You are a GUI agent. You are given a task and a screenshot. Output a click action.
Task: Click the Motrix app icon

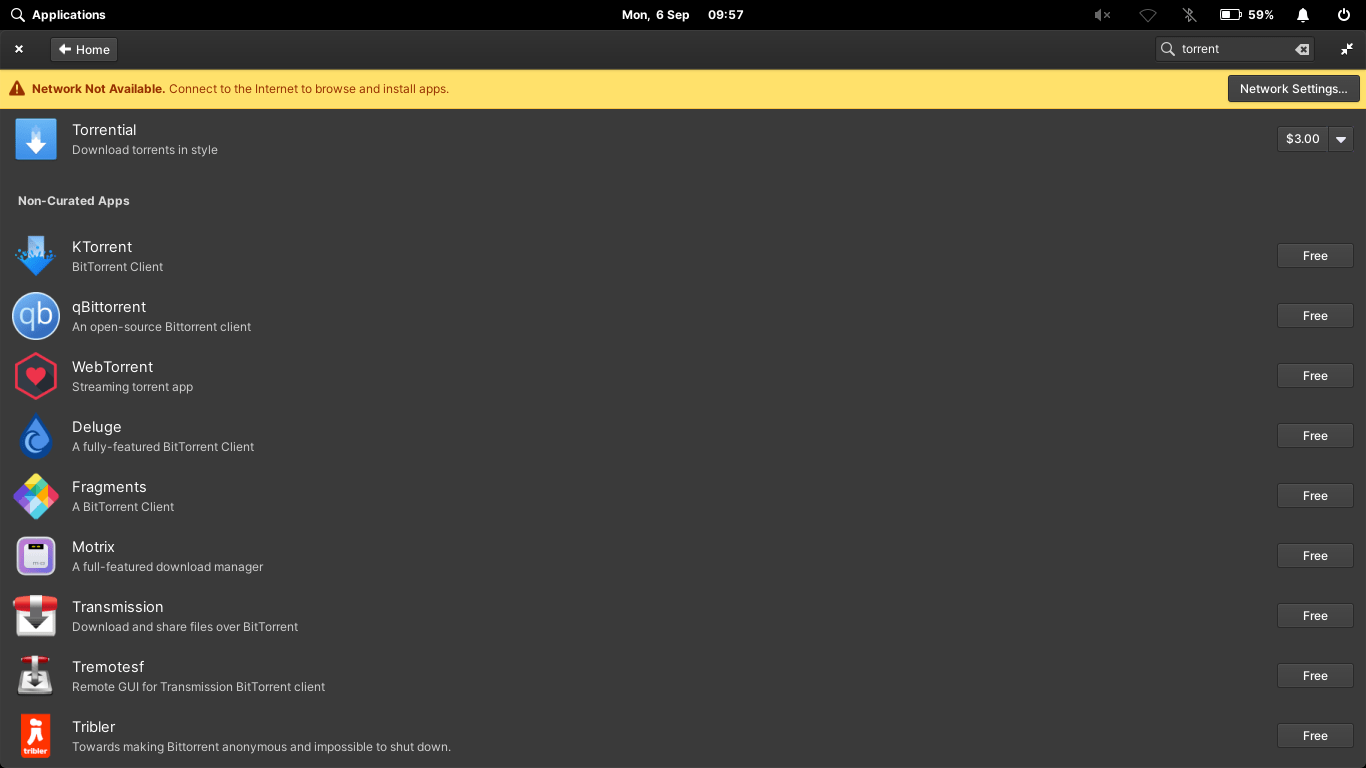36,556
